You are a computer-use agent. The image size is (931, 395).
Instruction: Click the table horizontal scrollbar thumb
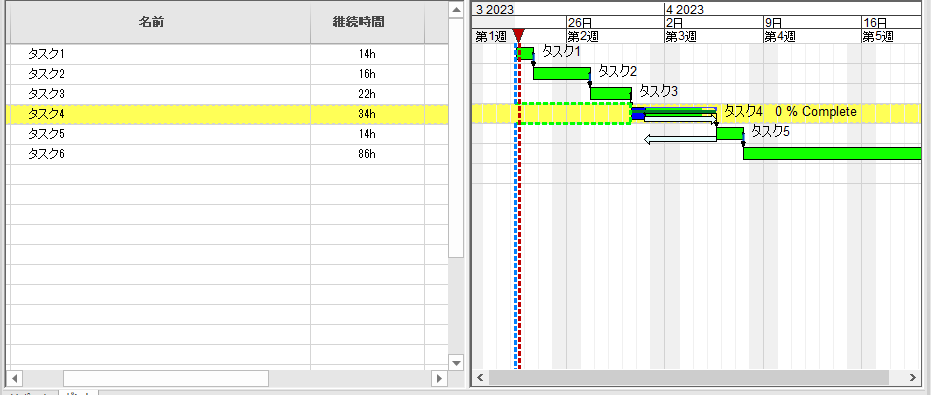point(166,378)
